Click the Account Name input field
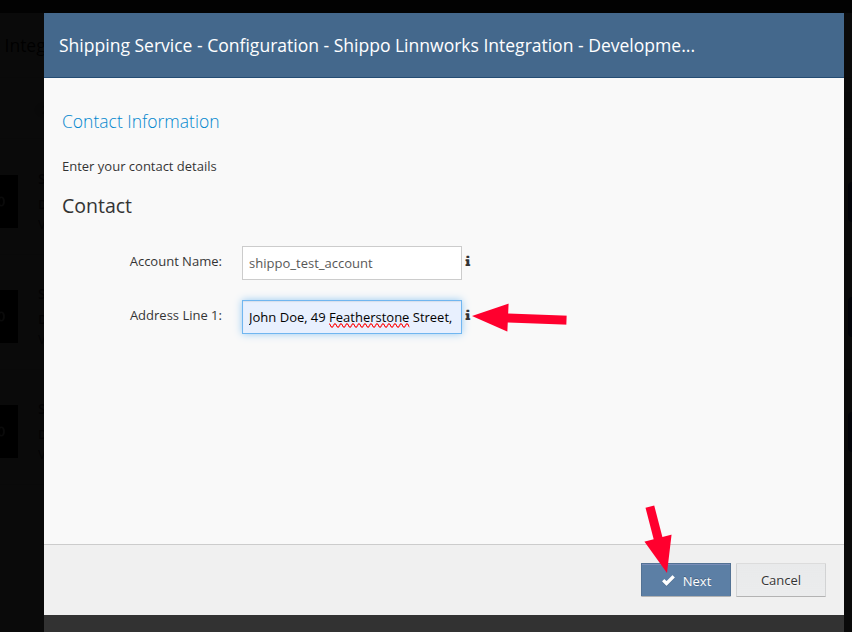The height and width of the screenshot is (632, 852). (x=352, y=263)
